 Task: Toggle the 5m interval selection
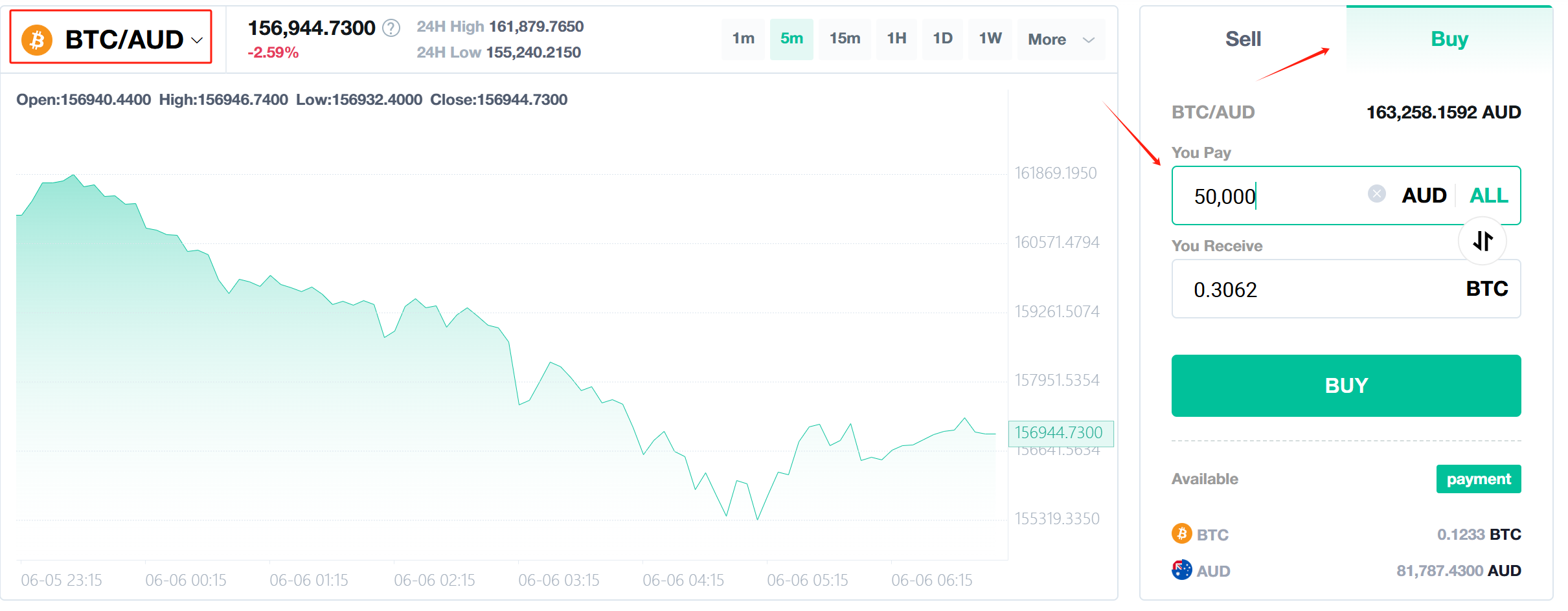(791, 39)
